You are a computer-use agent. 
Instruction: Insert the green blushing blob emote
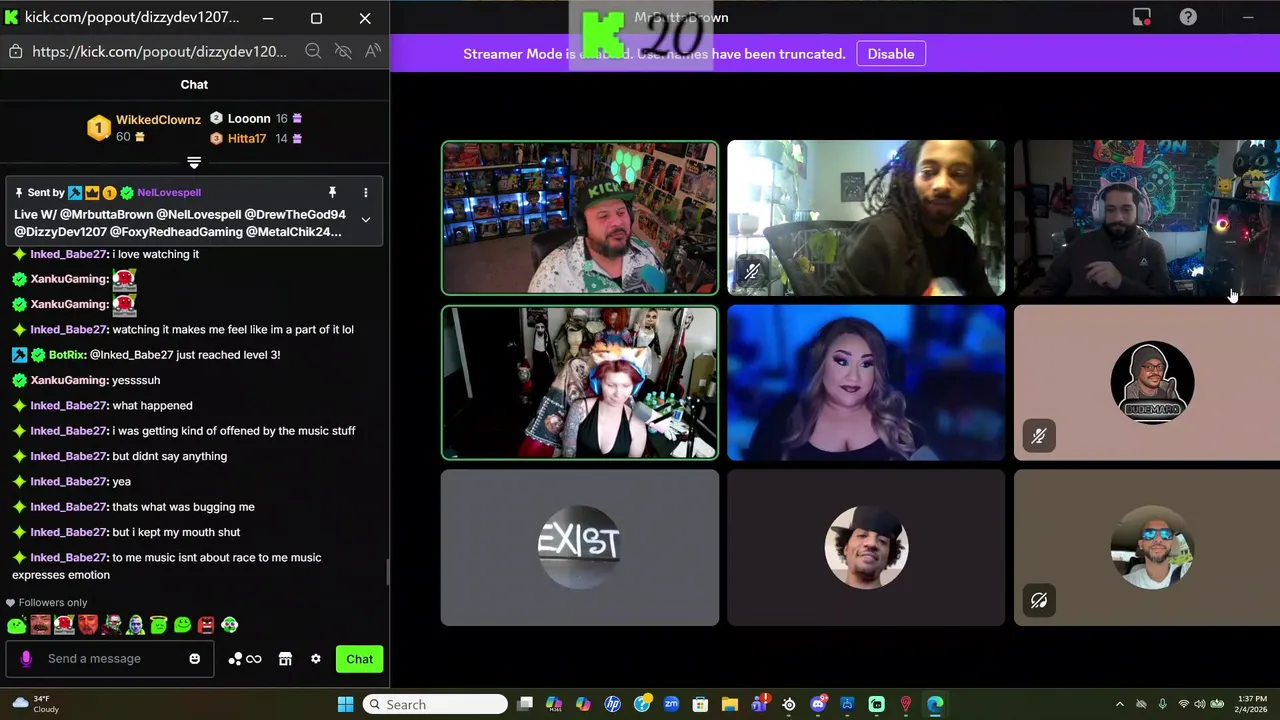point(17,625)
